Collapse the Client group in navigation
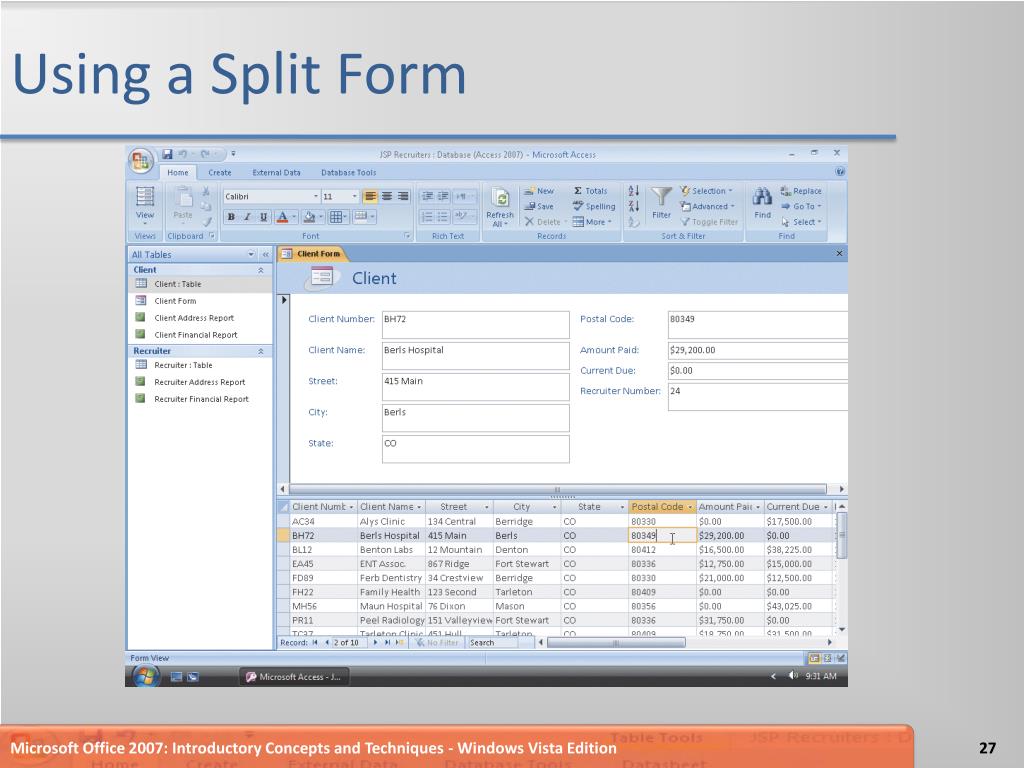This screenshot has height=768, width=1024. (x=261, y=270)
